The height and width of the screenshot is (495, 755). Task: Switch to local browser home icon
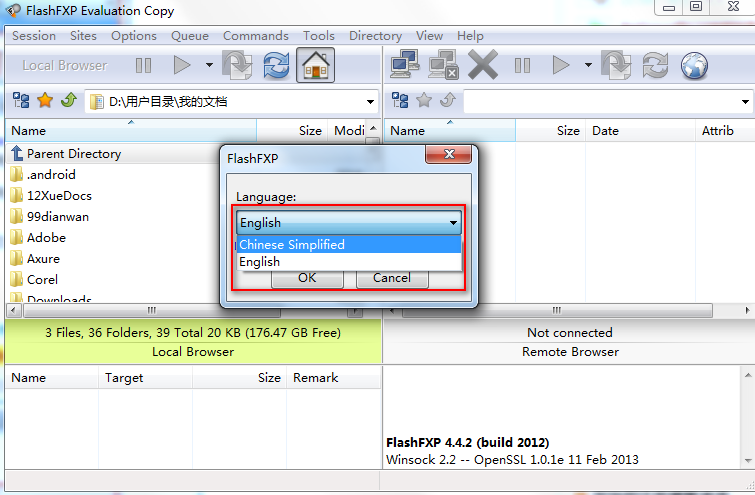[x=315, y=65]
